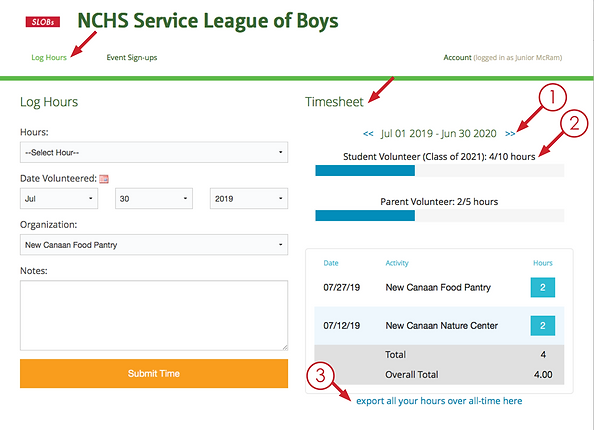Screen dimensions: 594x430
Task: Click the Total row value 4
Action: [x=543, y=355]
